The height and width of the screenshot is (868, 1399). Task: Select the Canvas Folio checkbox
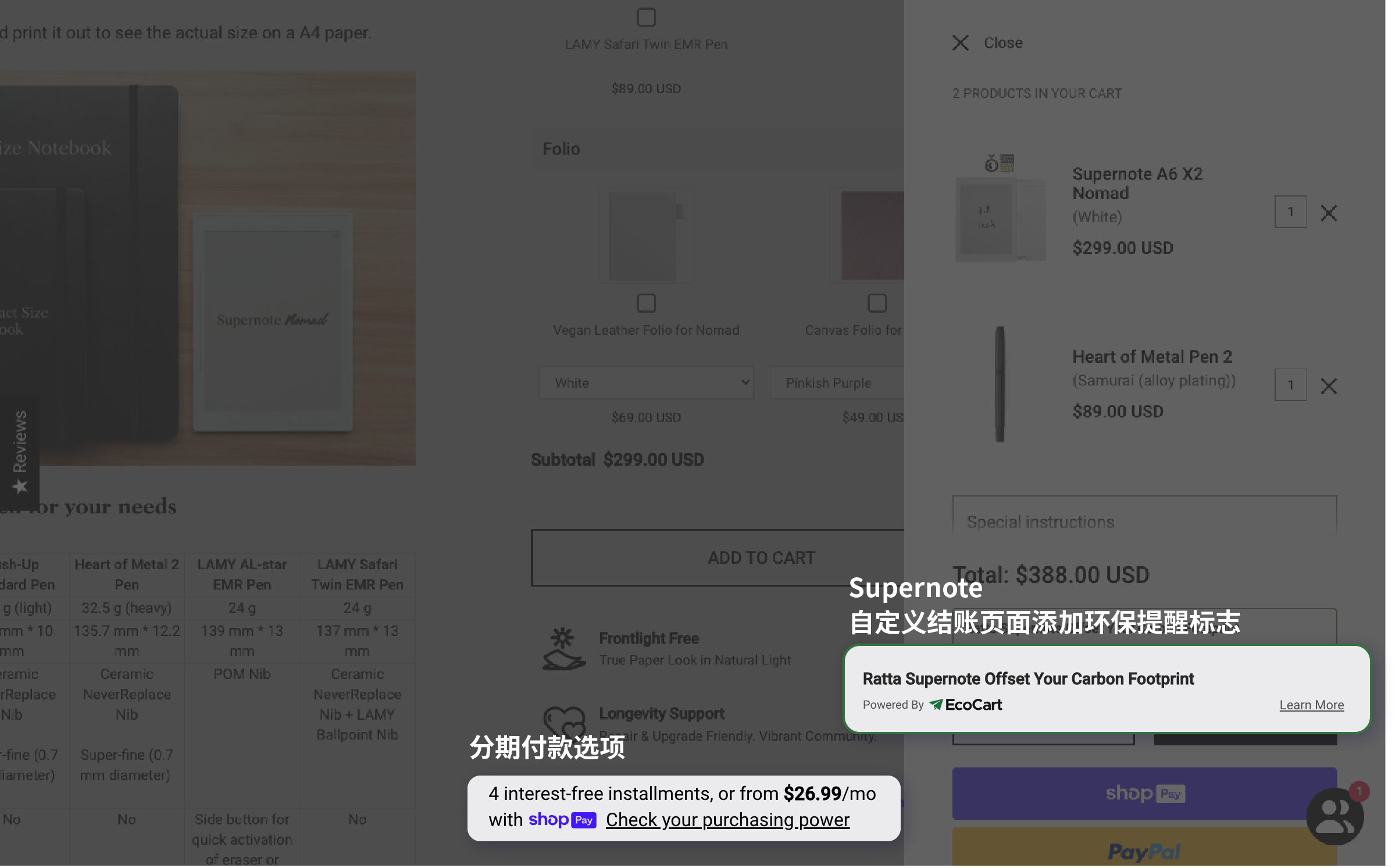pos(877,303)
